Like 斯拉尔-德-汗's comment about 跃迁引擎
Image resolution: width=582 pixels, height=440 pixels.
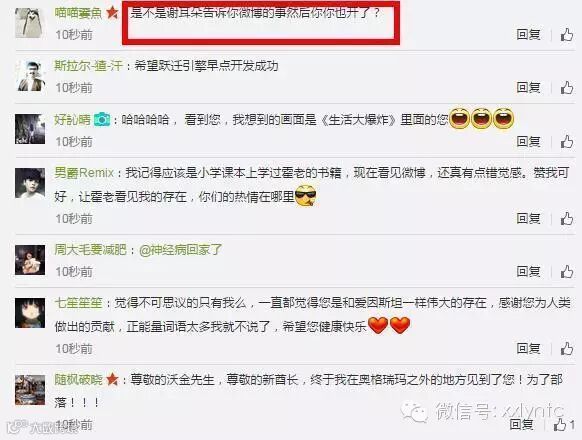[x=566, y=88]
